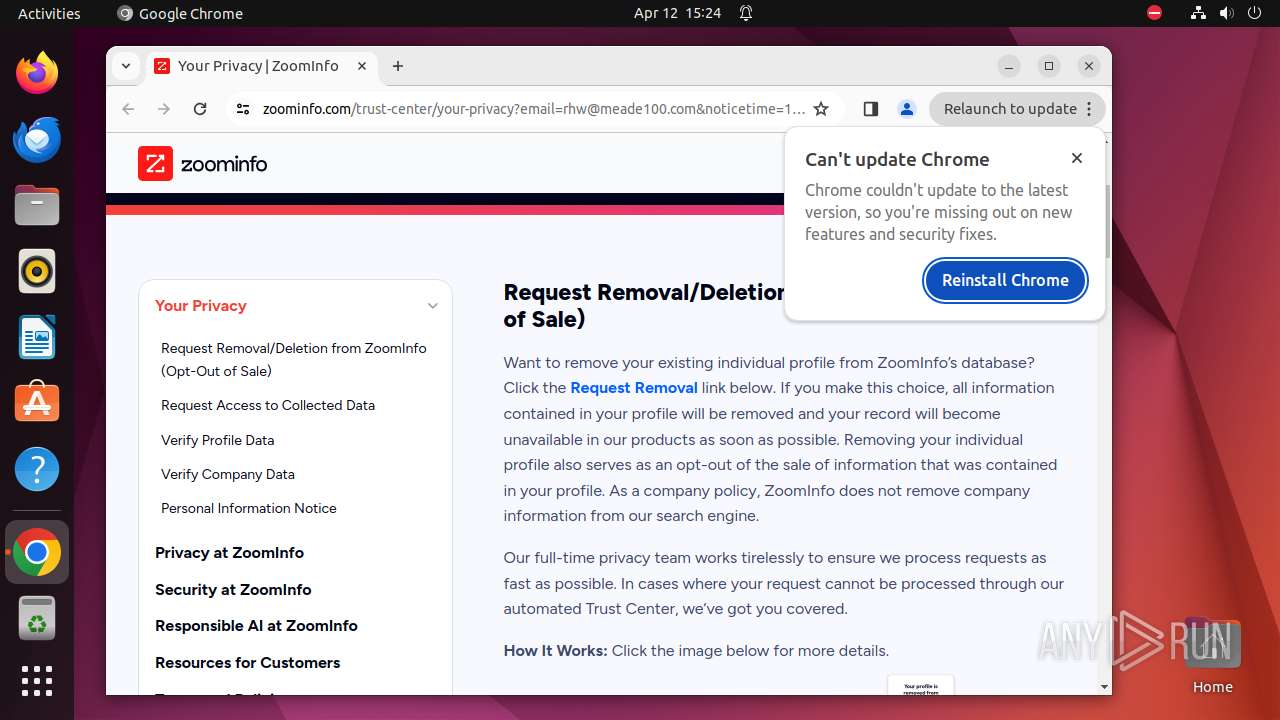Open the Home desktop folder

coord(1212,656)
